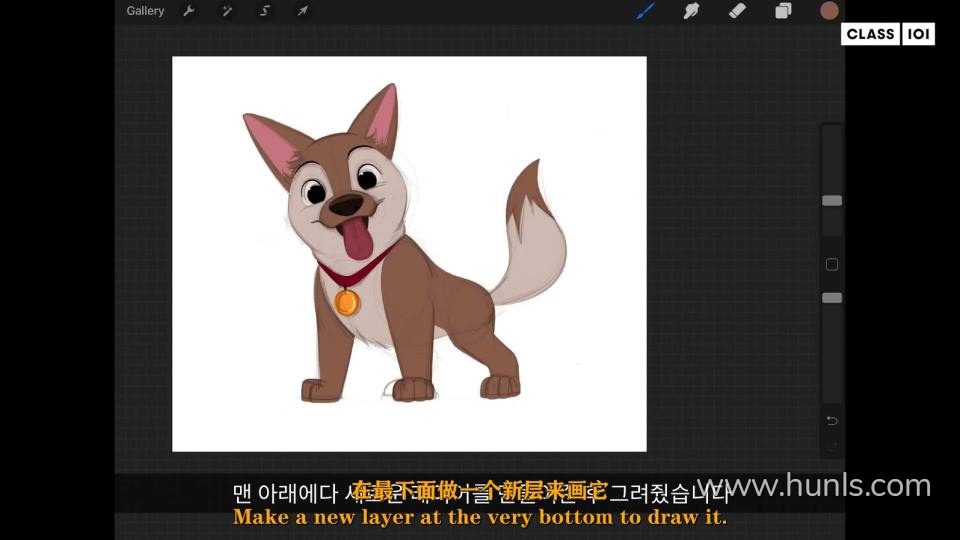The image size is (960, 540).
Task: Select the Eraser tool
Action: (737, 11)
